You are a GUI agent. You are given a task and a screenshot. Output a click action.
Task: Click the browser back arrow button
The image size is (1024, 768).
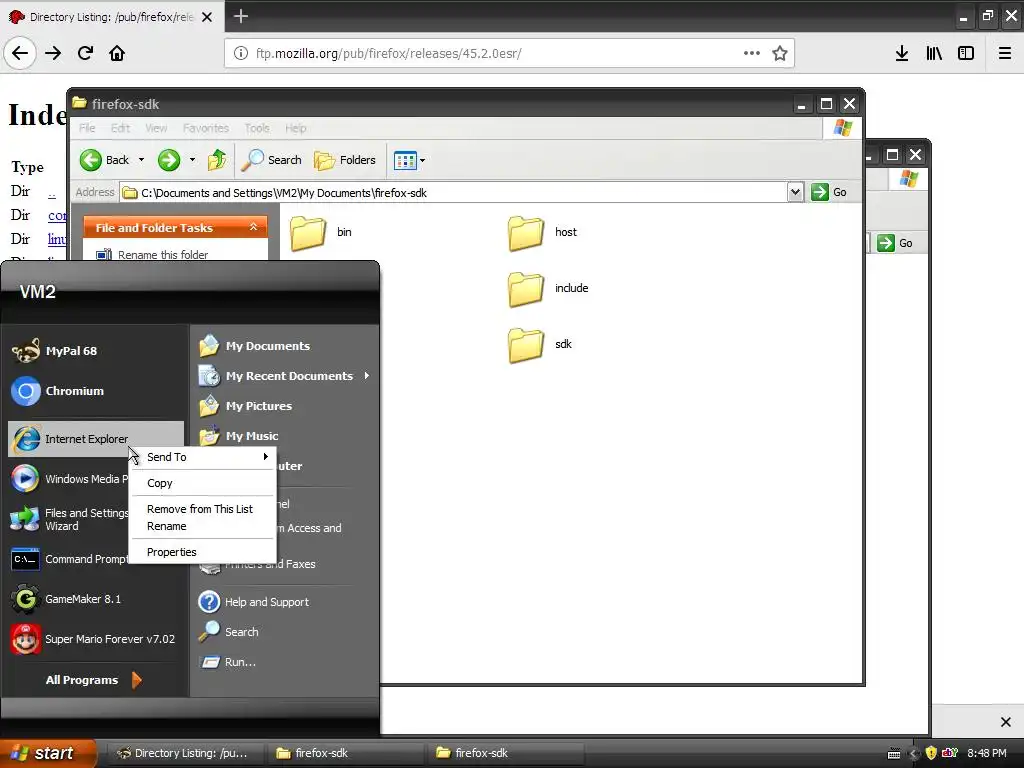[20, 53]
